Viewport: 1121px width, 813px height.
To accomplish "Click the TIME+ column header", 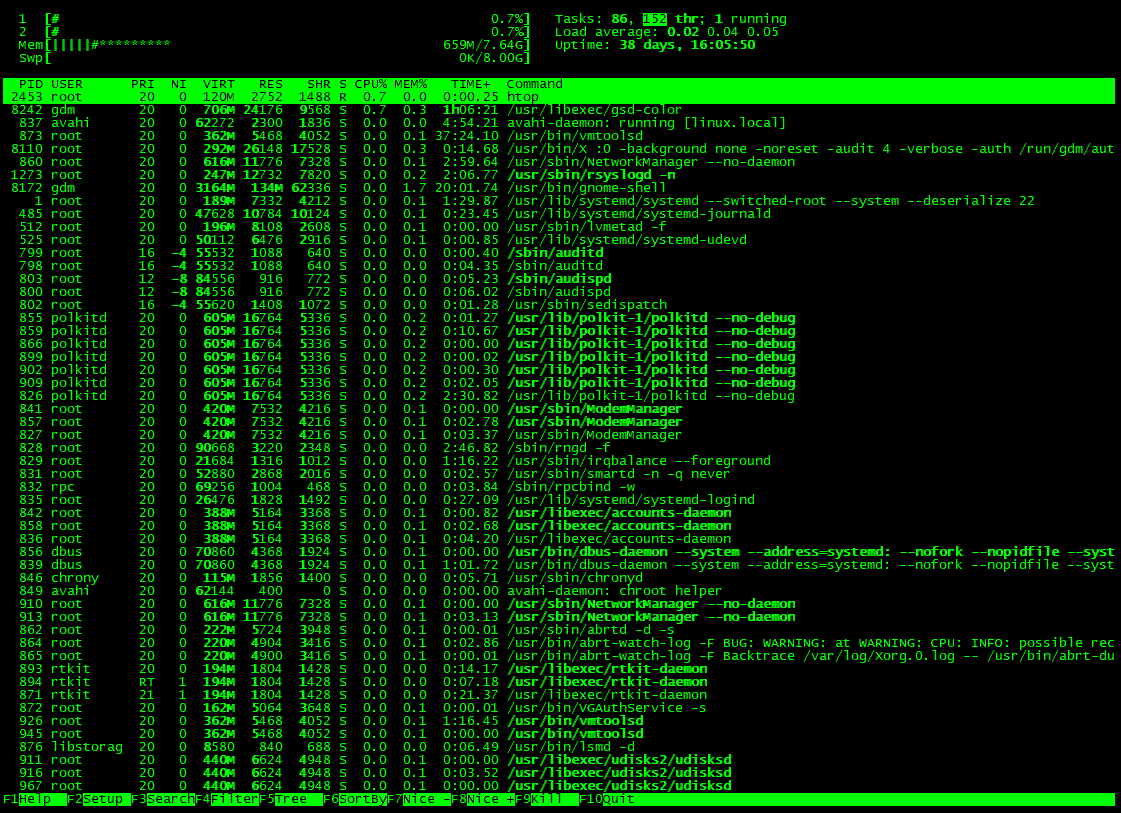I will pyautogui.click(x=470, y=84).
